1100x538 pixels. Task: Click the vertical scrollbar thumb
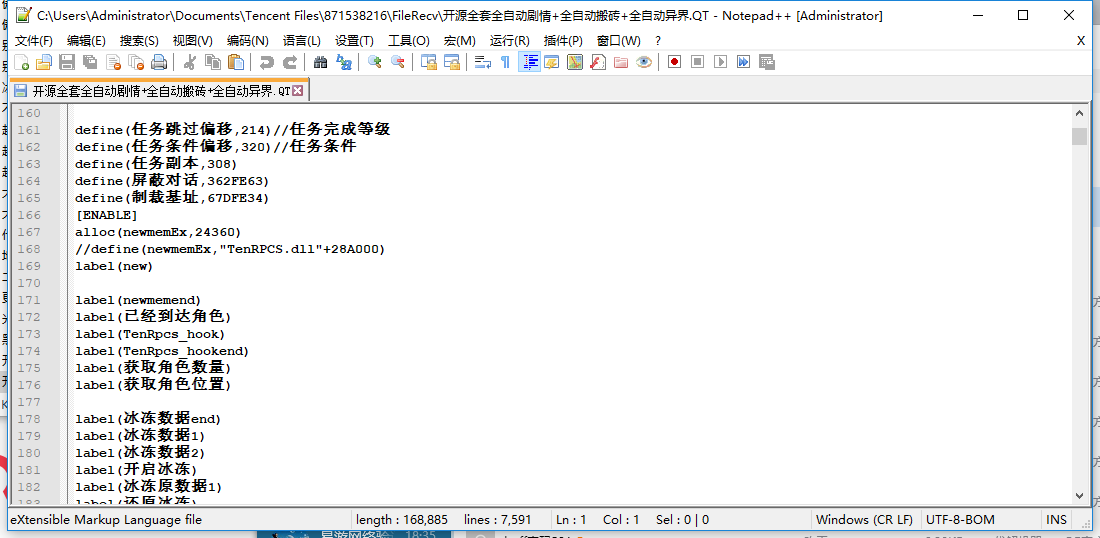[1080, 136]
